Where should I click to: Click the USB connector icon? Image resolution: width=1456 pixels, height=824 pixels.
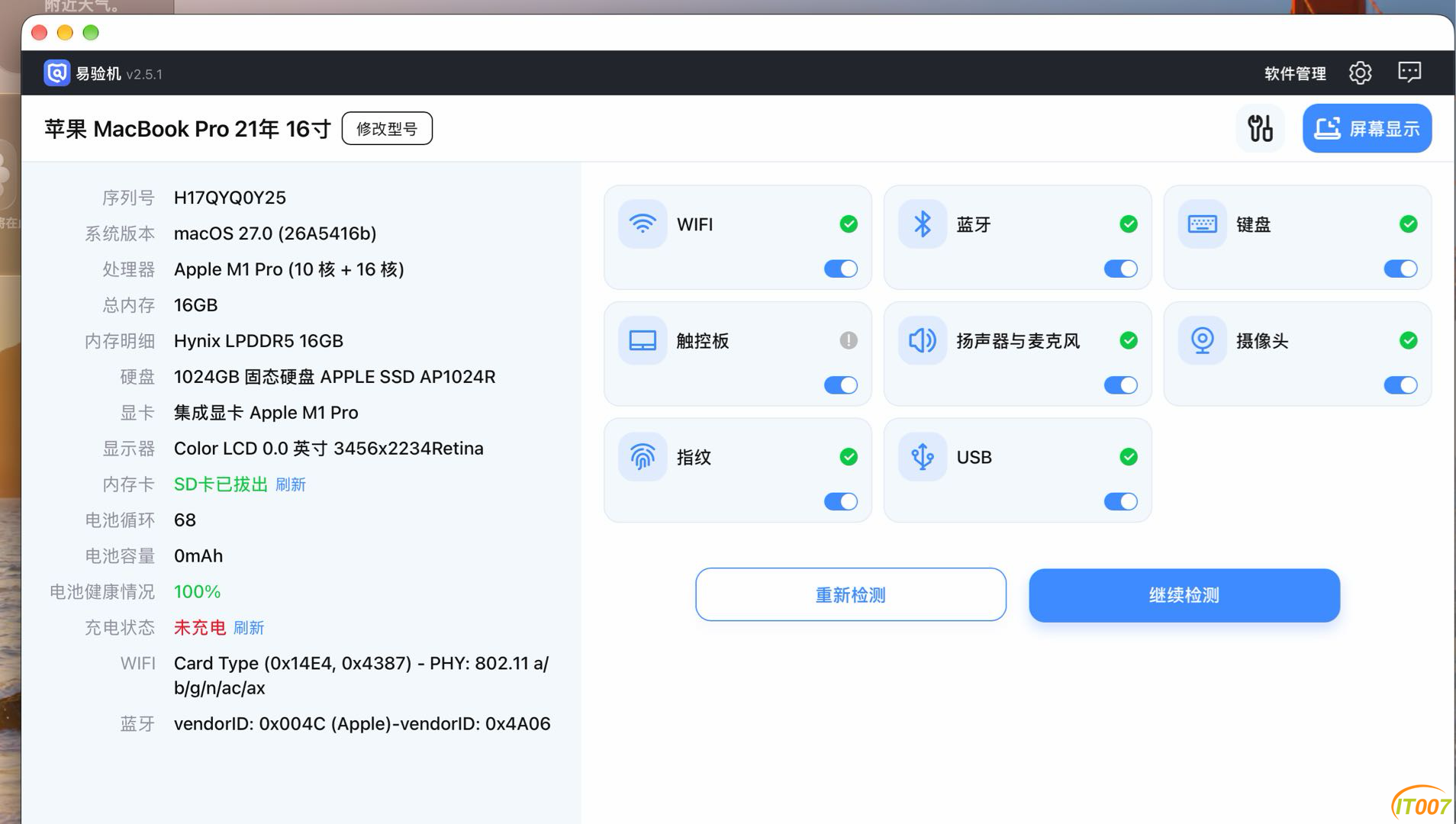(923, 457)
